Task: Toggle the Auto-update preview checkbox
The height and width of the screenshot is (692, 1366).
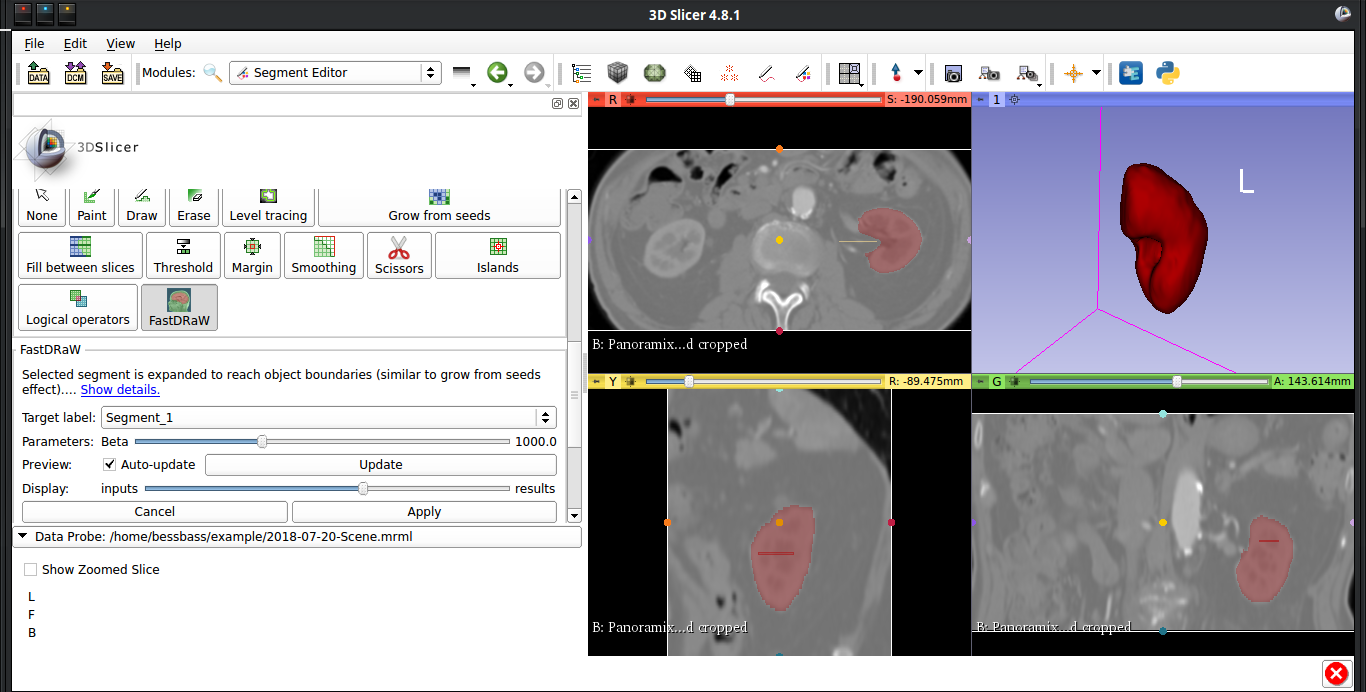Action: point(109,464)
